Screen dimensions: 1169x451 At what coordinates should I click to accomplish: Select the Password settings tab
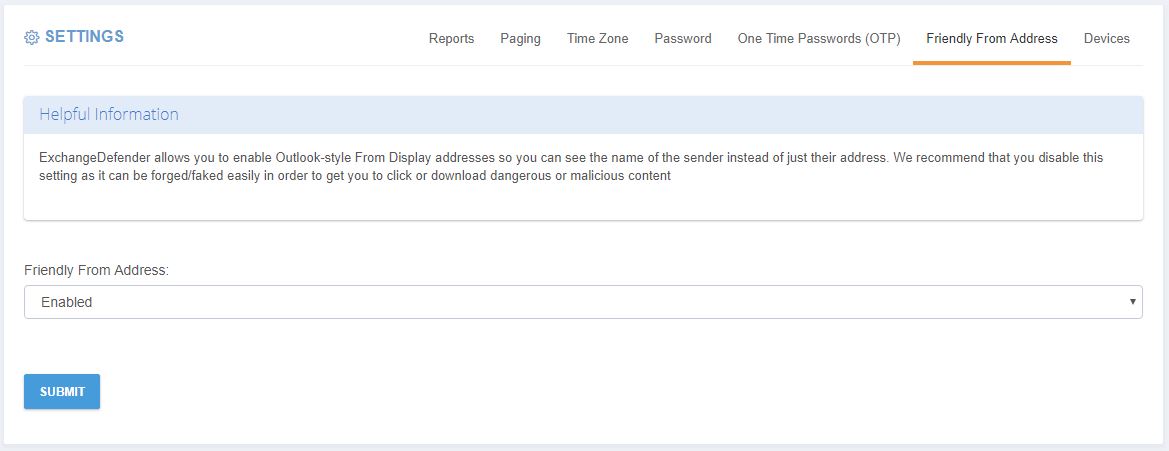click(683, 39)
